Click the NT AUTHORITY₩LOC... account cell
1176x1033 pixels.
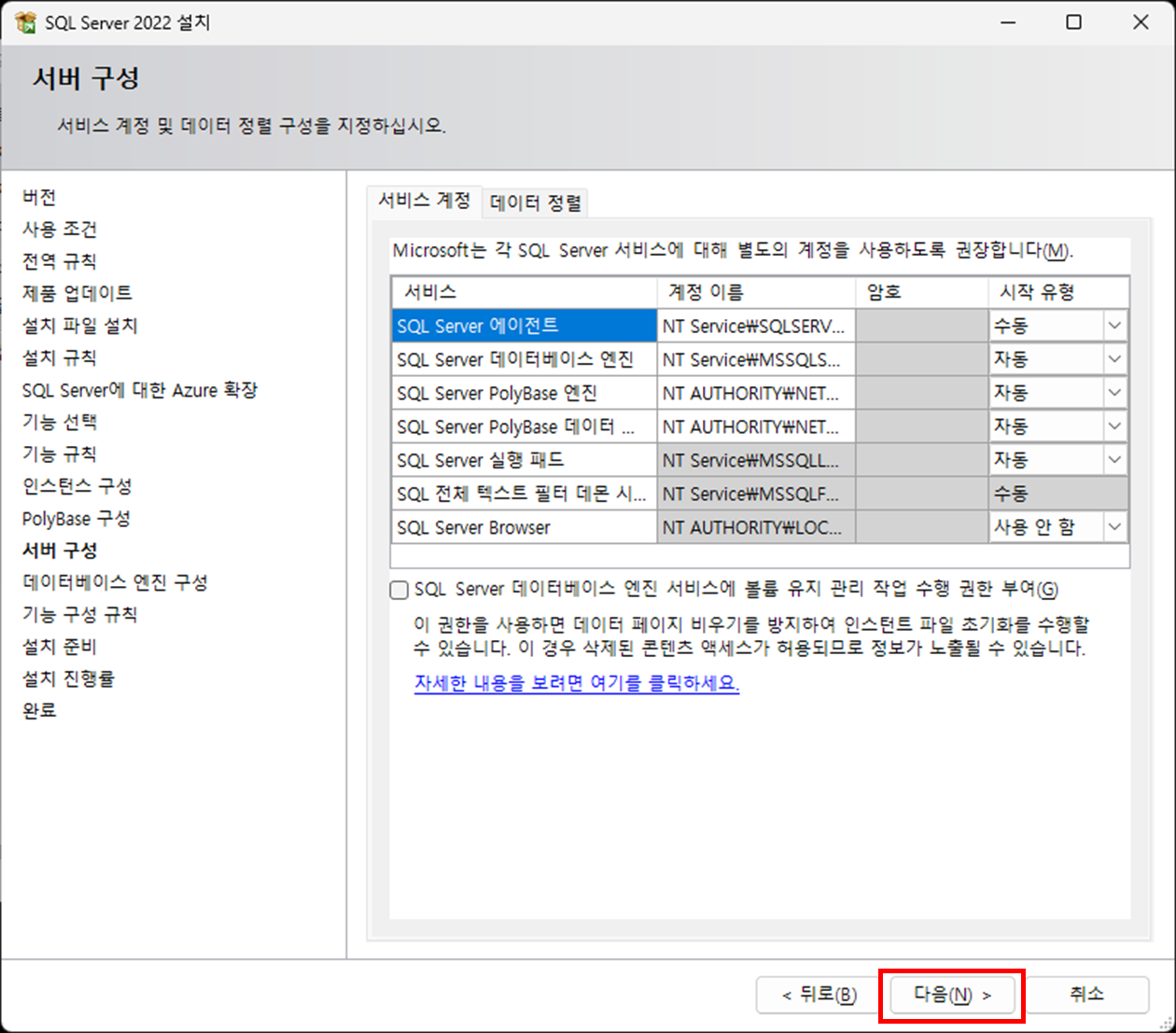coord(756,527)
